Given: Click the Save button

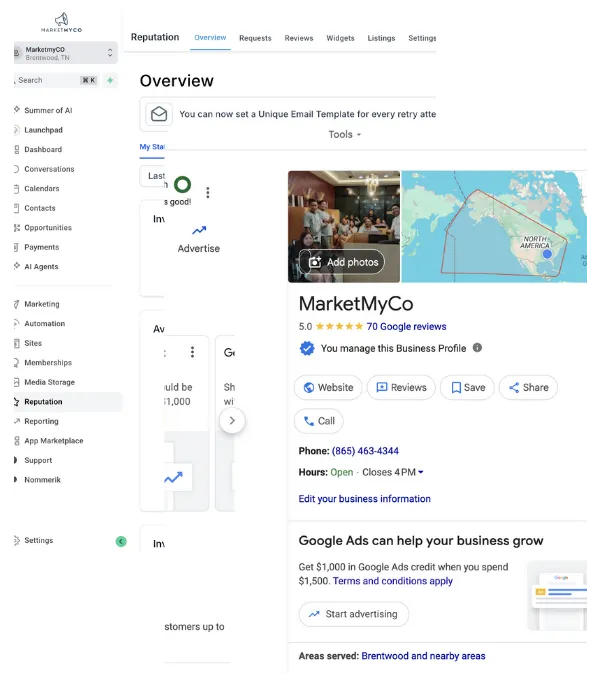Looking at the screenshot, I should click(467, 388).
